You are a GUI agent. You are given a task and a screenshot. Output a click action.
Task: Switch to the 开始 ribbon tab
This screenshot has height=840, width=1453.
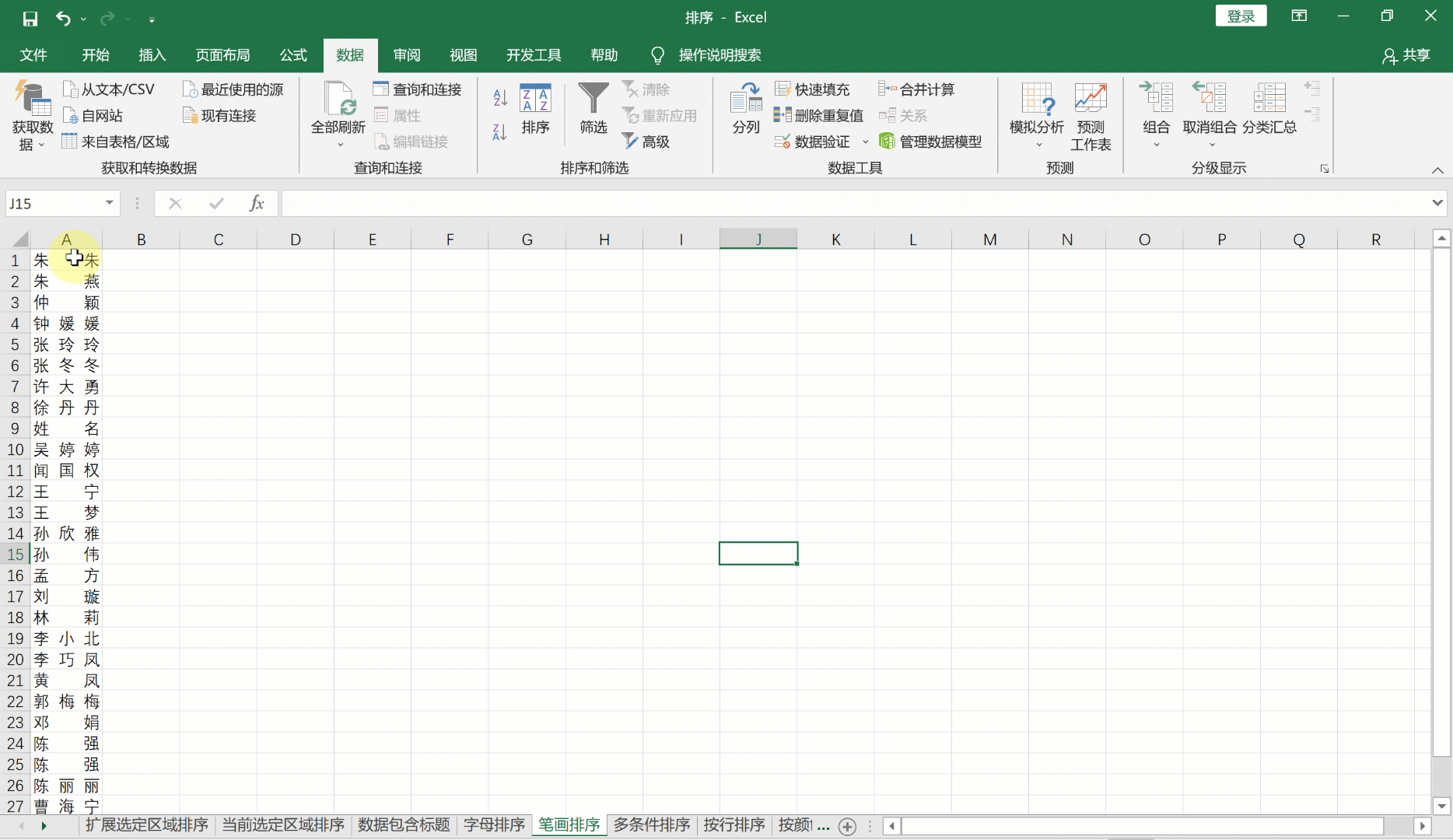coord(95,54)
